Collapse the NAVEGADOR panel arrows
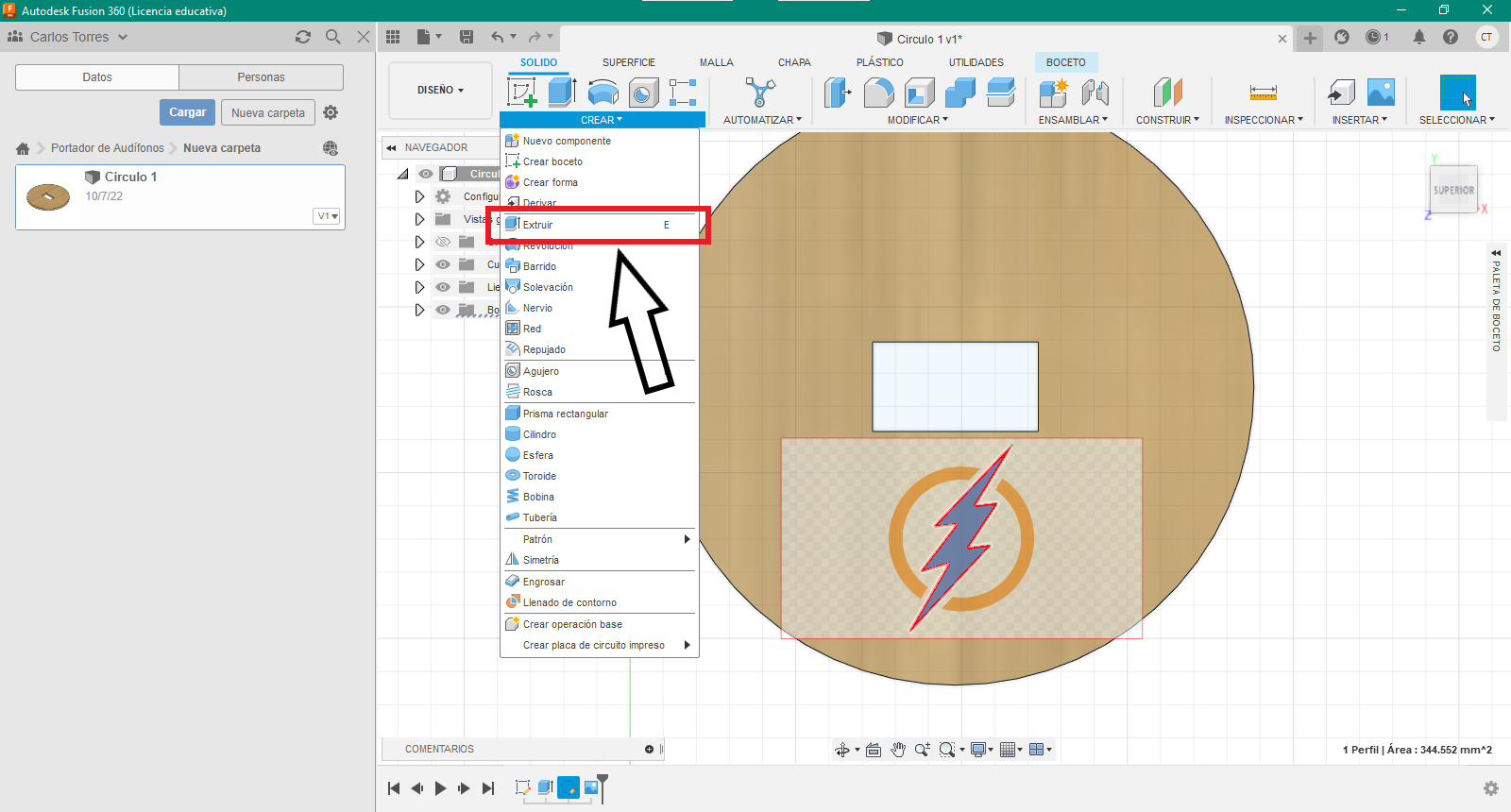 coord(391,147)
